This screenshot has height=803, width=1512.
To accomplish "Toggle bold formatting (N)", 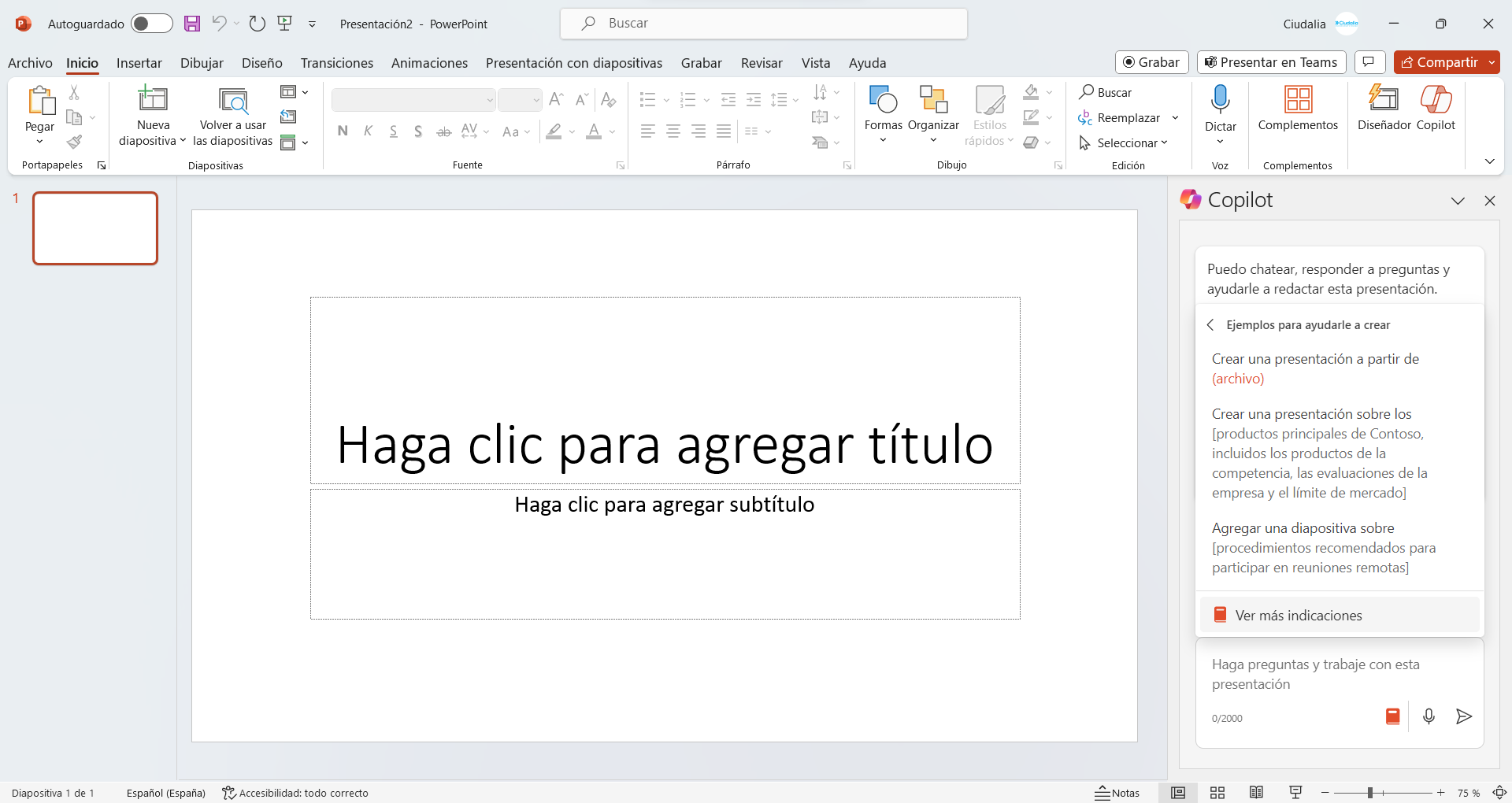I will [x=343, y=131].
